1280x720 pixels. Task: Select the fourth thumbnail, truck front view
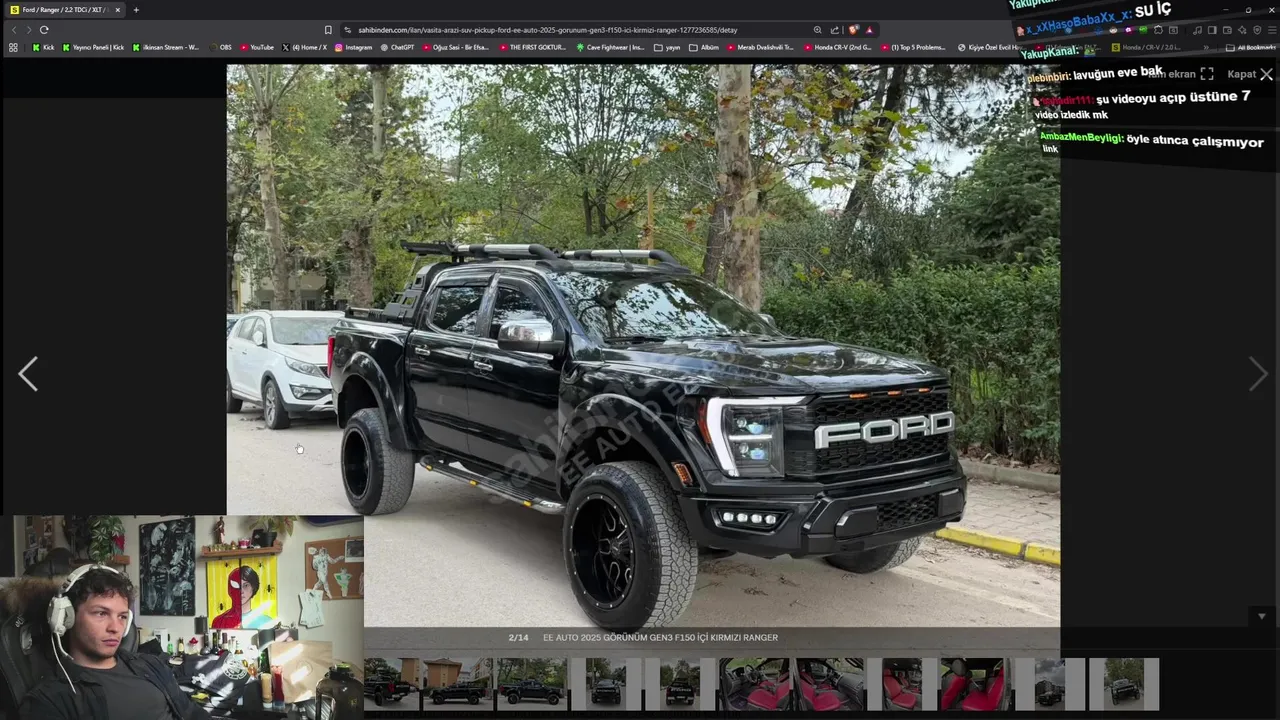coord(606,684)
